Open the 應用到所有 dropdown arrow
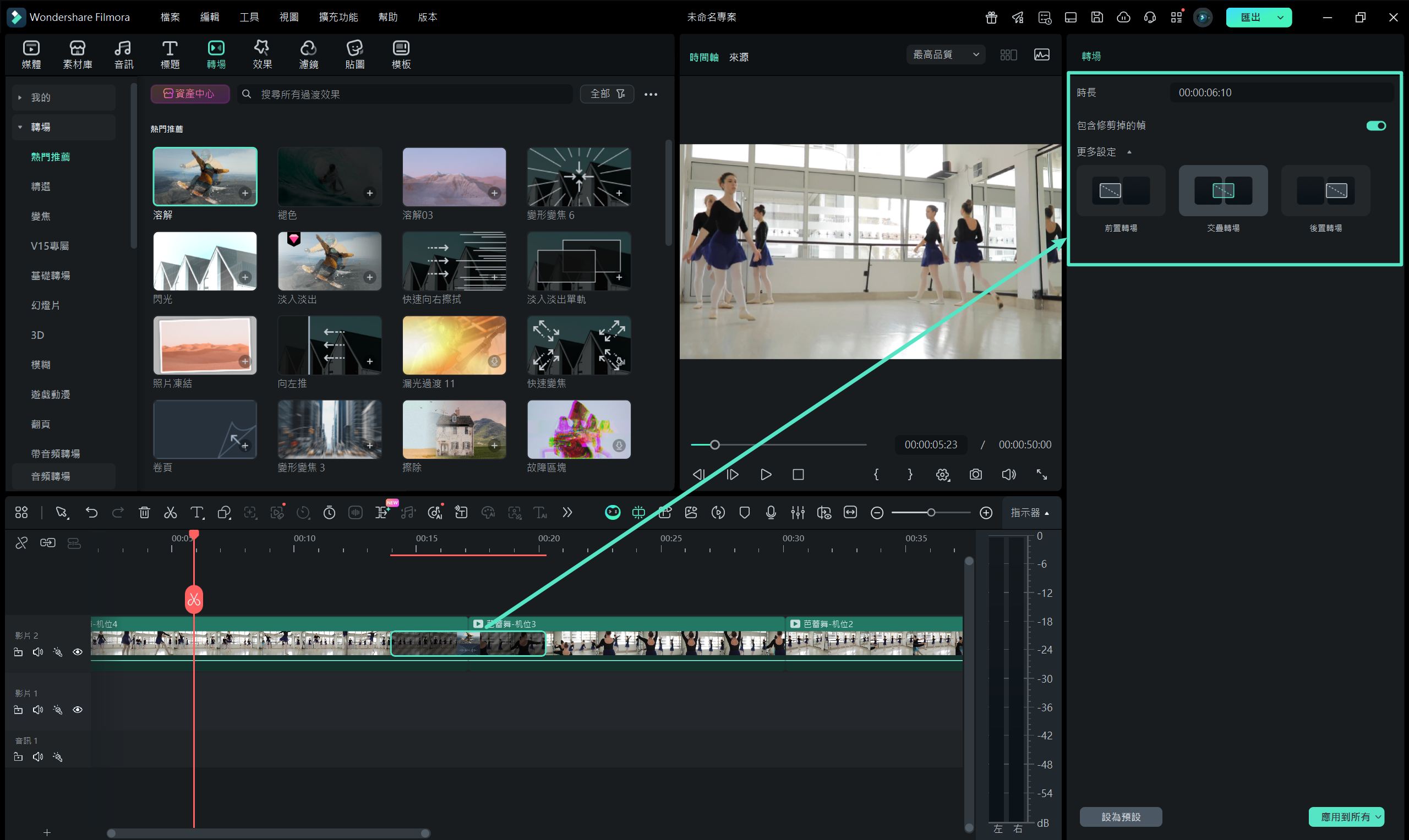The width and height of the screenshot is (1409, 840). click(1378, 817)
